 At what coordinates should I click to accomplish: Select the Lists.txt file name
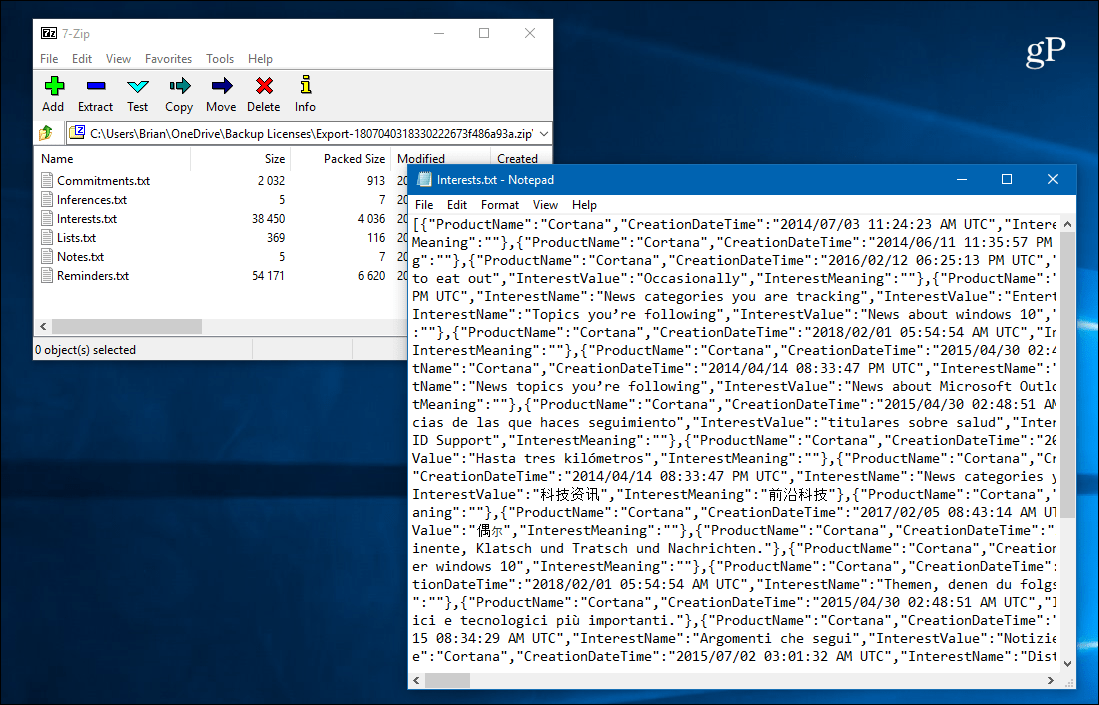(76, 238)
